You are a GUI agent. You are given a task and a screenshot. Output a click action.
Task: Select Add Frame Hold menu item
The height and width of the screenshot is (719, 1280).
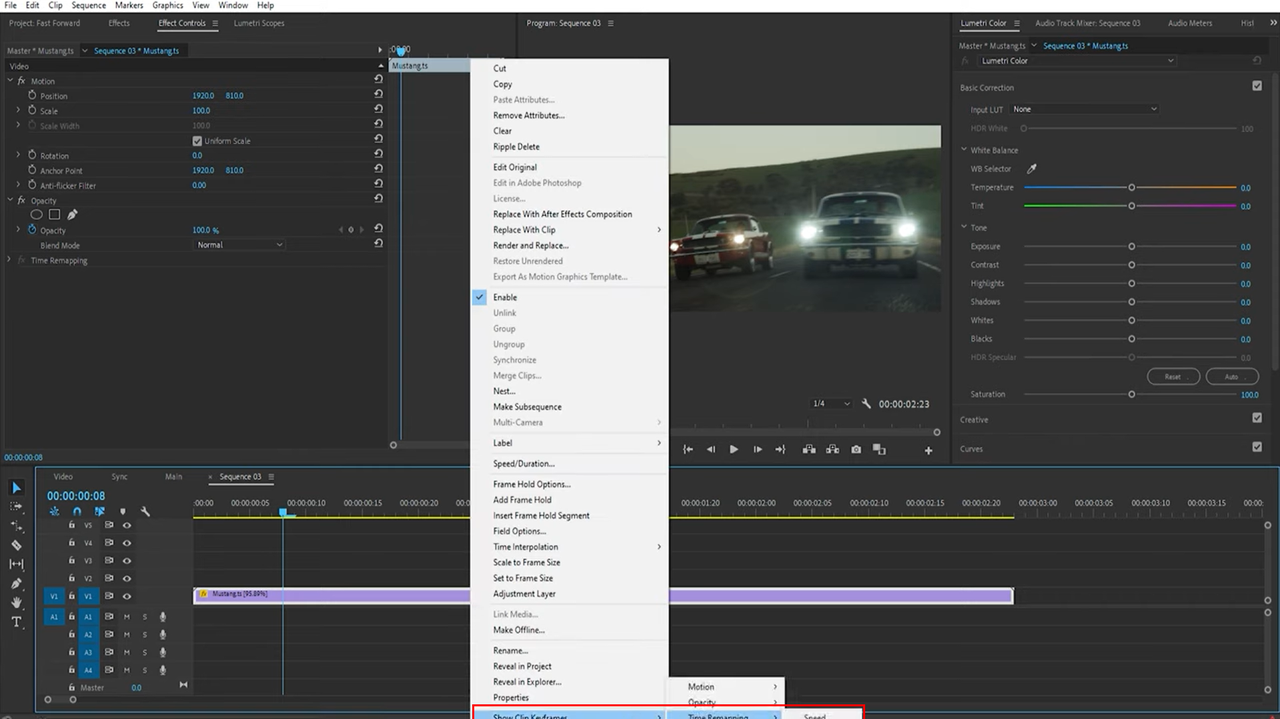pos(522,500)
